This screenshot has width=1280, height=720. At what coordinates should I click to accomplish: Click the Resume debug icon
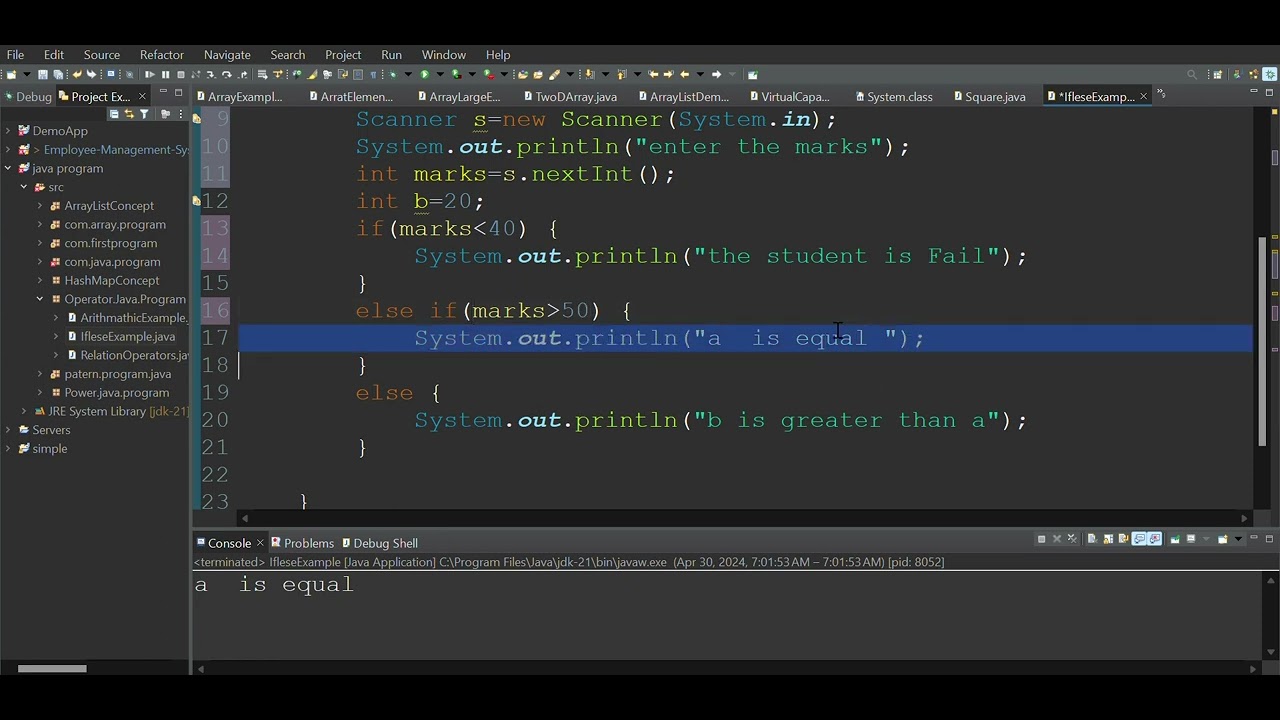[150, 74]
